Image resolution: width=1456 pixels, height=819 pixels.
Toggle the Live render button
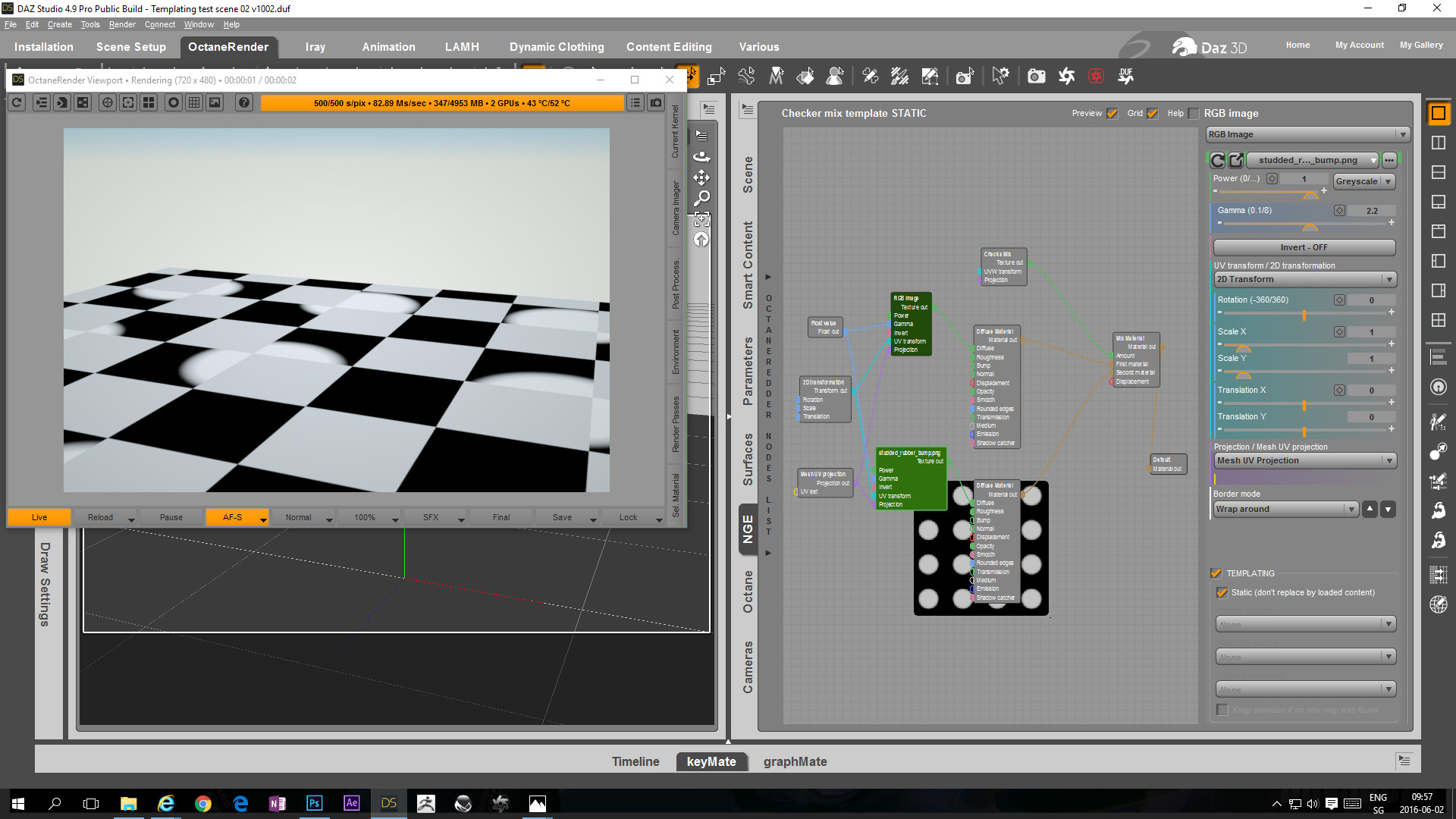pyautogui.click(x=39, y=517)
